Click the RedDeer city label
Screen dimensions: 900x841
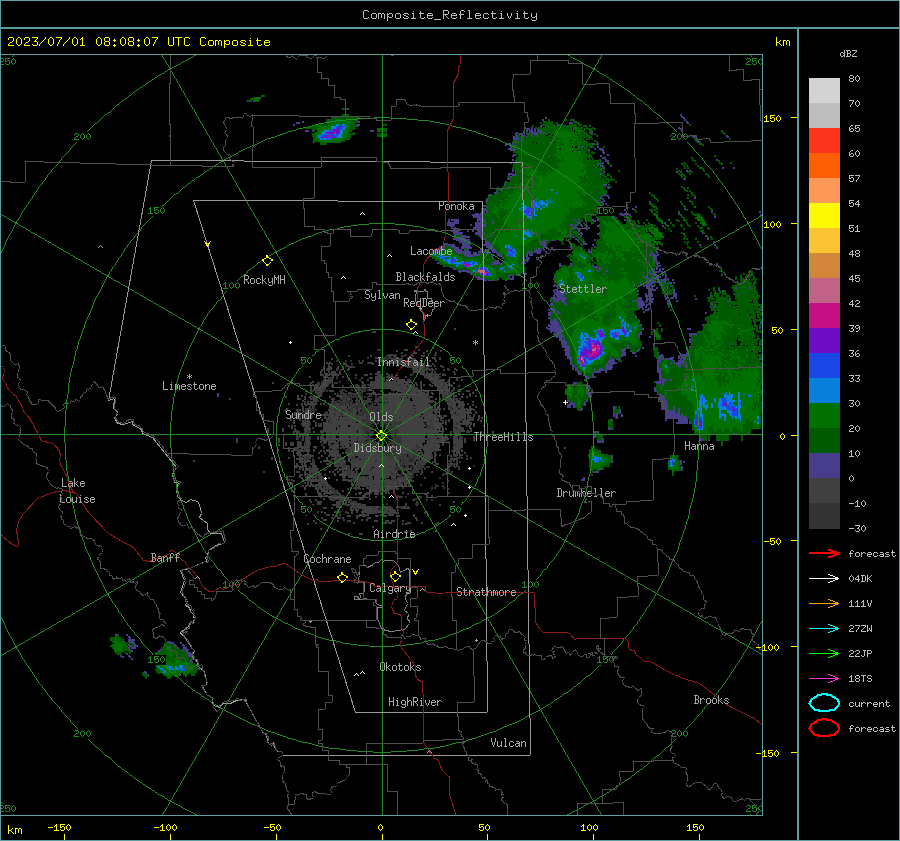[x=424, y=303]
